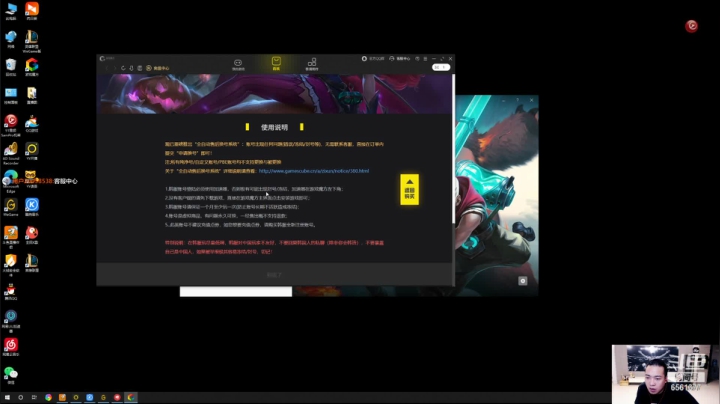Open the gold coin center link
Screen dimensions: 720x404
pyautogui.click(x=158, y=68)
